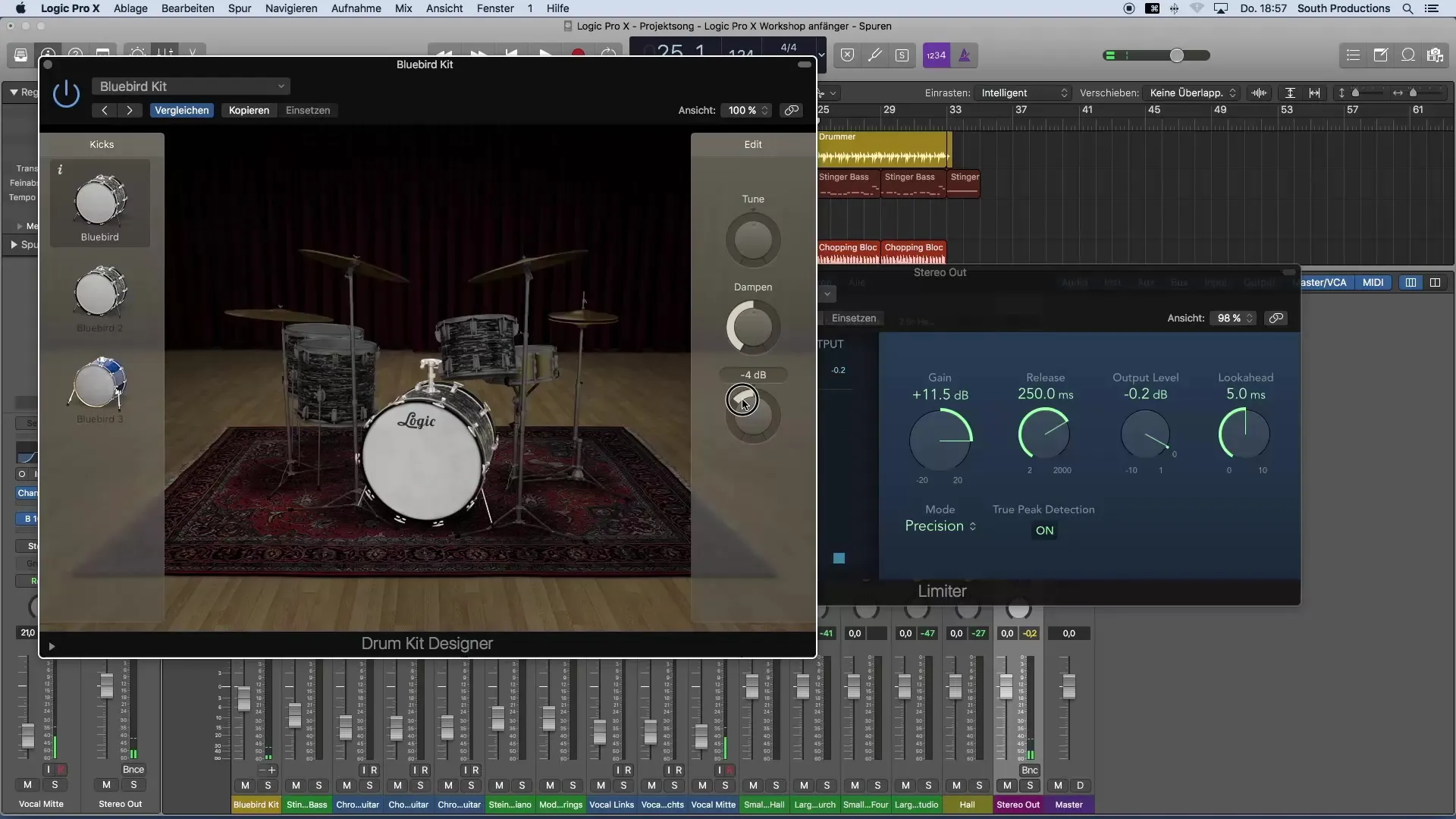The height and width of the screenshot is (819, 1456).
Task: Click the link icon in Bluebird Kit window
Action: point(792,111)
